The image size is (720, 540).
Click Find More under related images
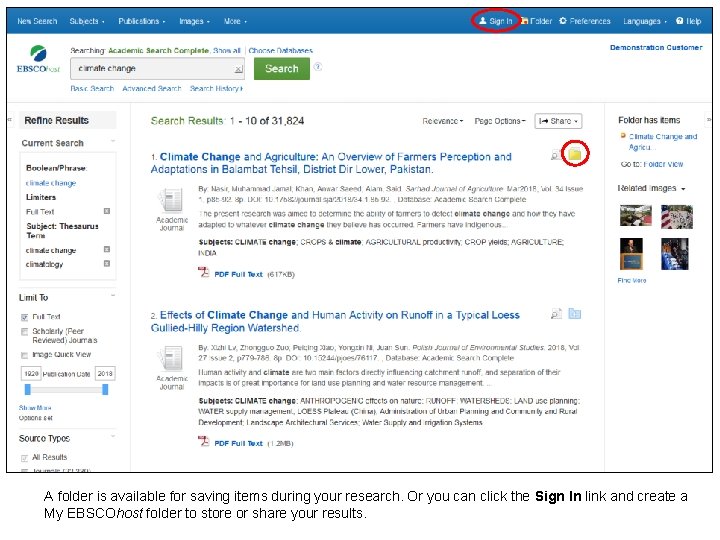click(x=632, y=280)
